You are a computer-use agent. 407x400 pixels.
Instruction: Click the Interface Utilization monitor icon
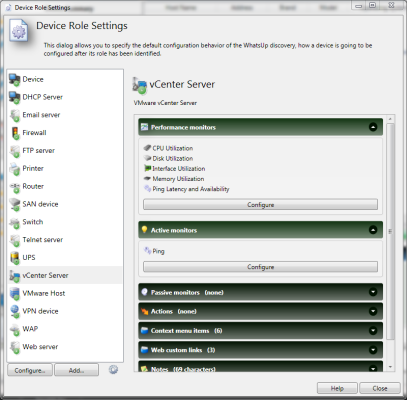pos(147,168)
